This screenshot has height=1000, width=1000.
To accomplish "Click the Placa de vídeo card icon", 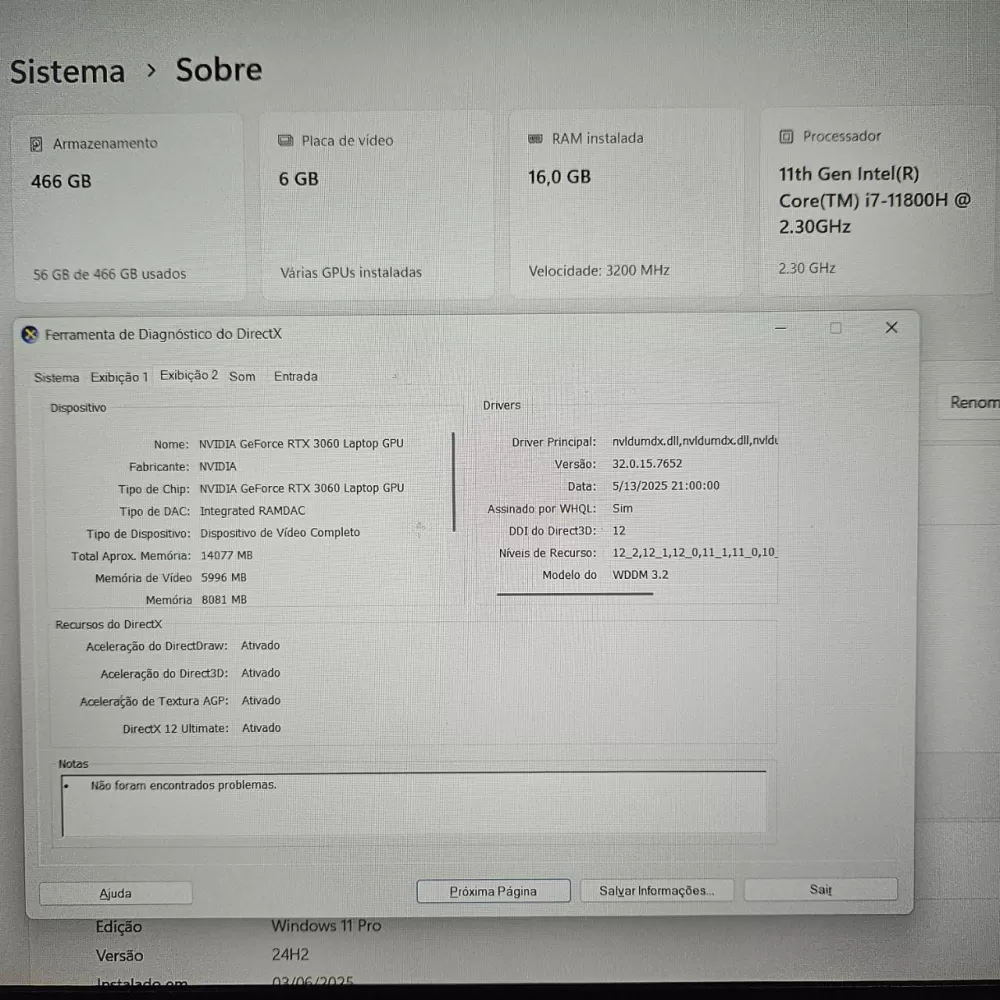I will pos(286,140).
